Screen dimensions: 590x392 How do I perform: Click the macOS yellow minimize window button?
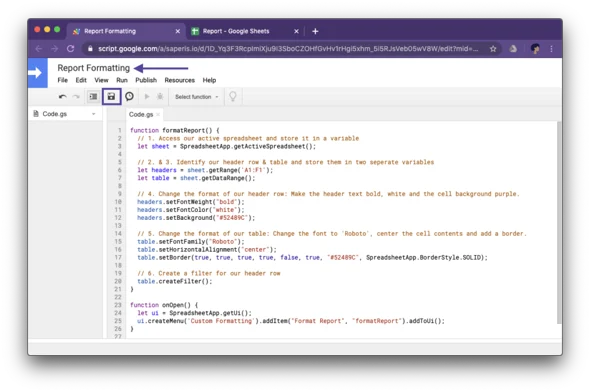[x=47, y=29]
